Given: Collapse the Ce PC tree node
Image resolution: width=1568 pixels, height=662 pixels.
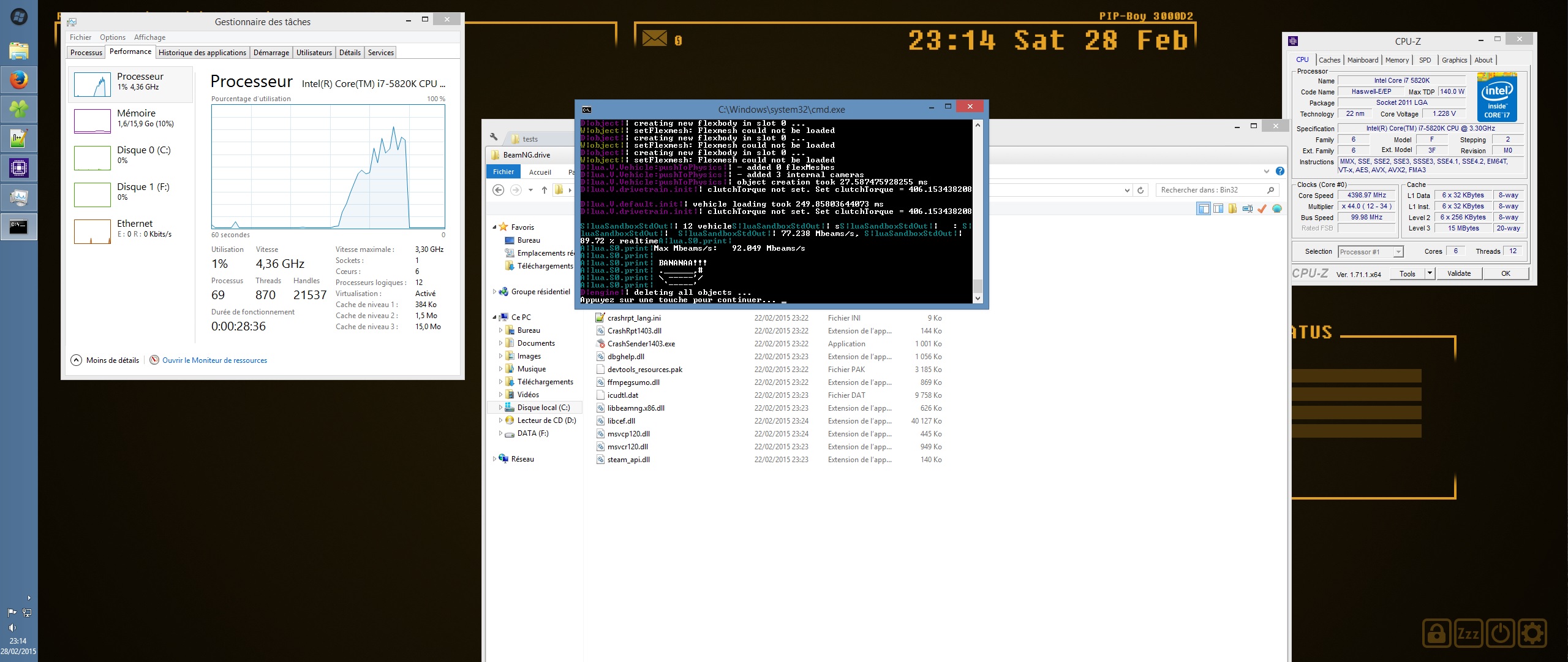Looking at the screenshot, I should point(494,318).
